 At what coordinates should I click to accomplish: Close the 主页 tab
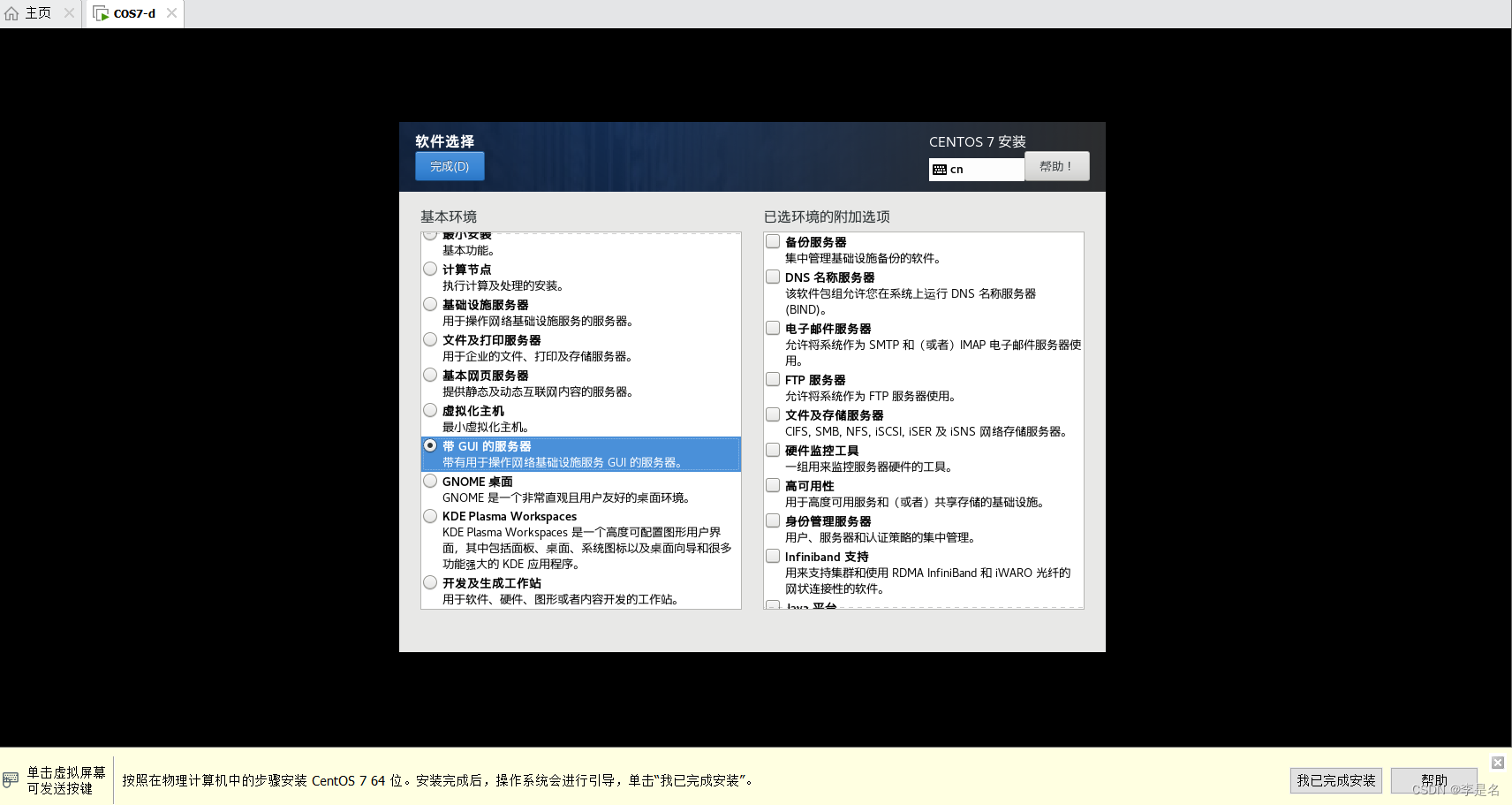69,13
